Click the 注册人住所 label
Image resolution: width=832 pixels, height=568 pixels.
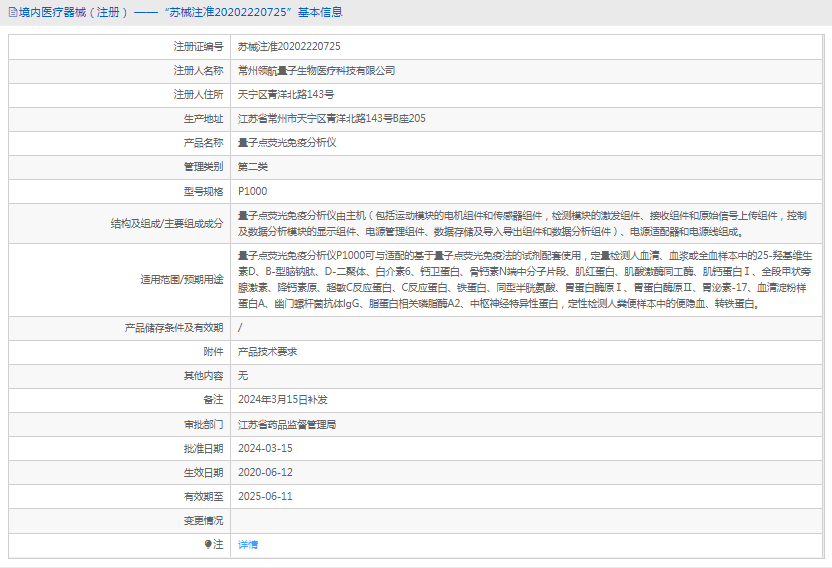[198, 94]
